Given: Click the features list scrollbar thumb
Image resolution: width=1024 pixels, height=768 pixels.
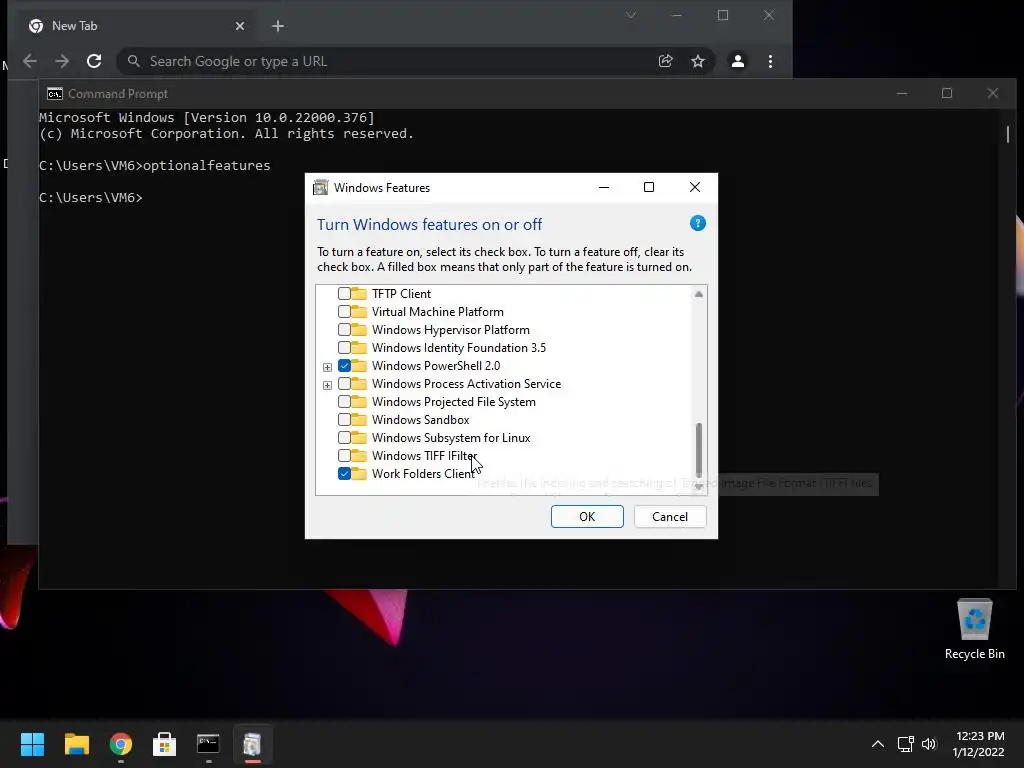Looking at the screenshot, I should click(699, 450).
